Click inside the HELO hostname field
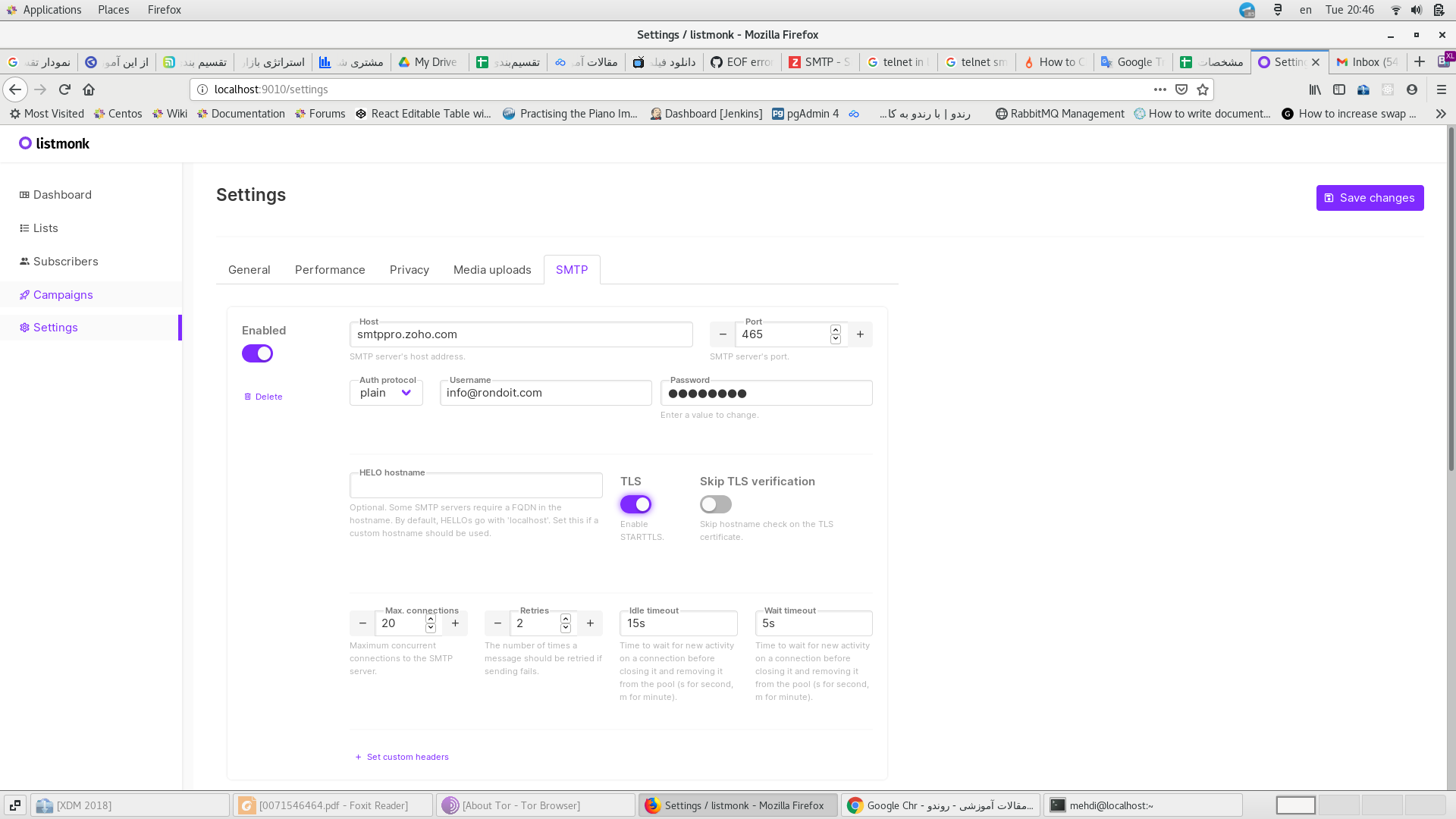The height and width of the screenshot is (819, 1456). pyautogui.click(x=476, y=485)
